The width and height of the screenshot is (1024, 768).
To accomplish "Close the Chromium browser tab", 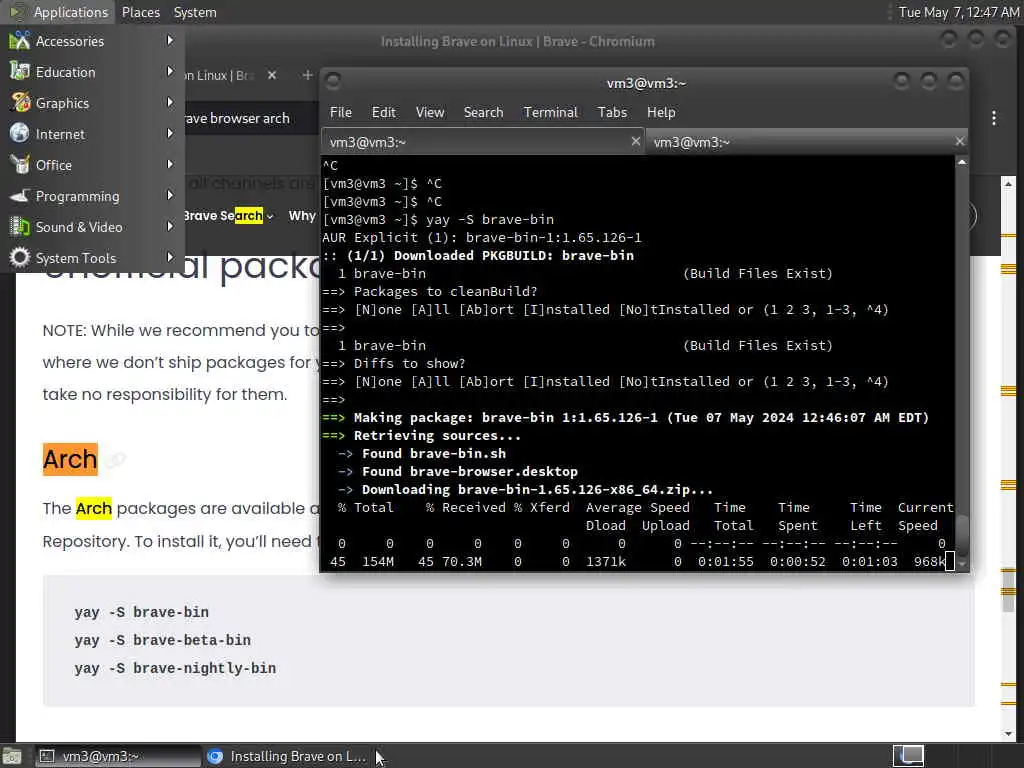I will point(272,75).
